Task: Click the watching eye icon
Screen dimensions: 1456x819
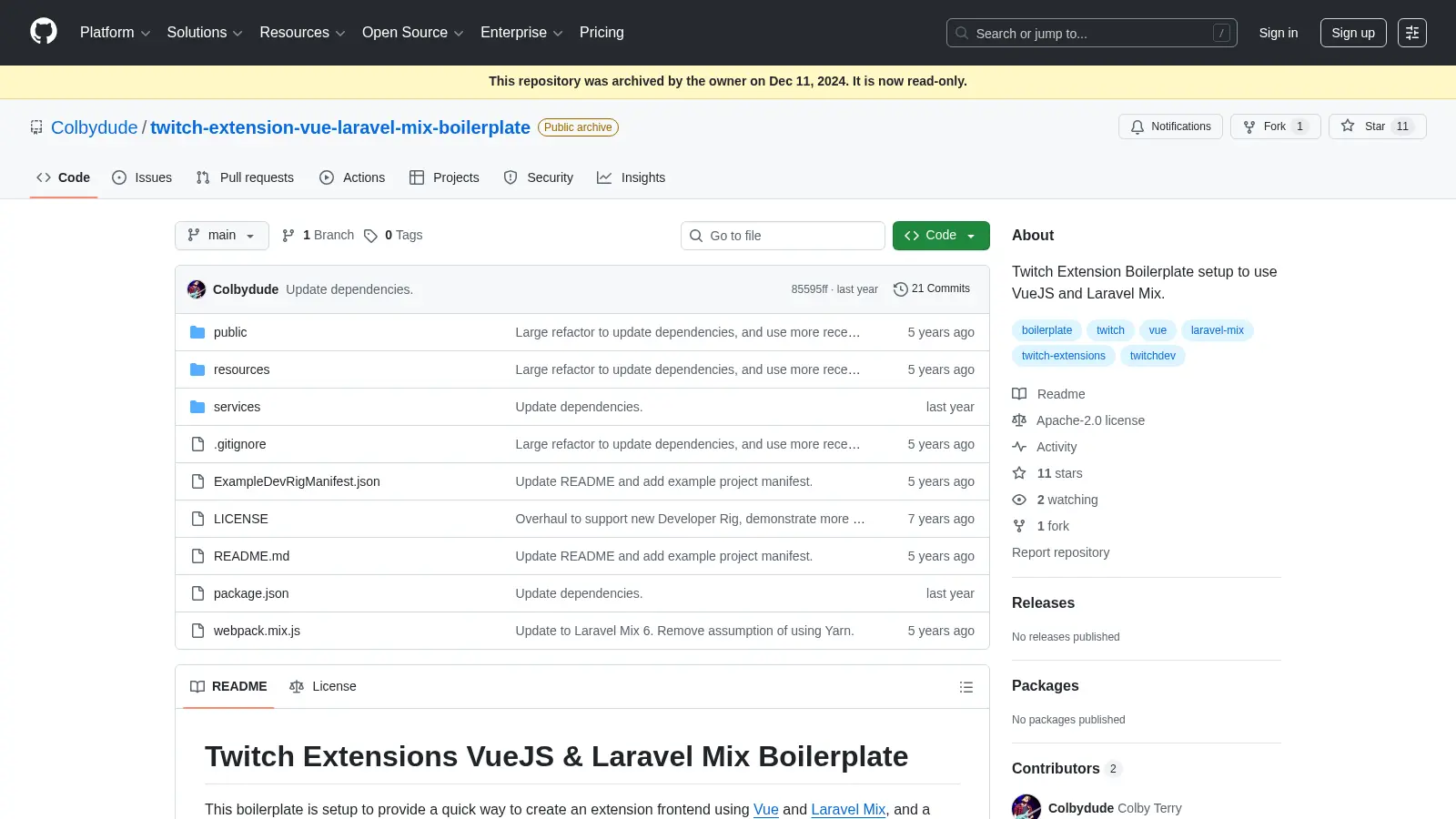Action: tap(1019, 500)
